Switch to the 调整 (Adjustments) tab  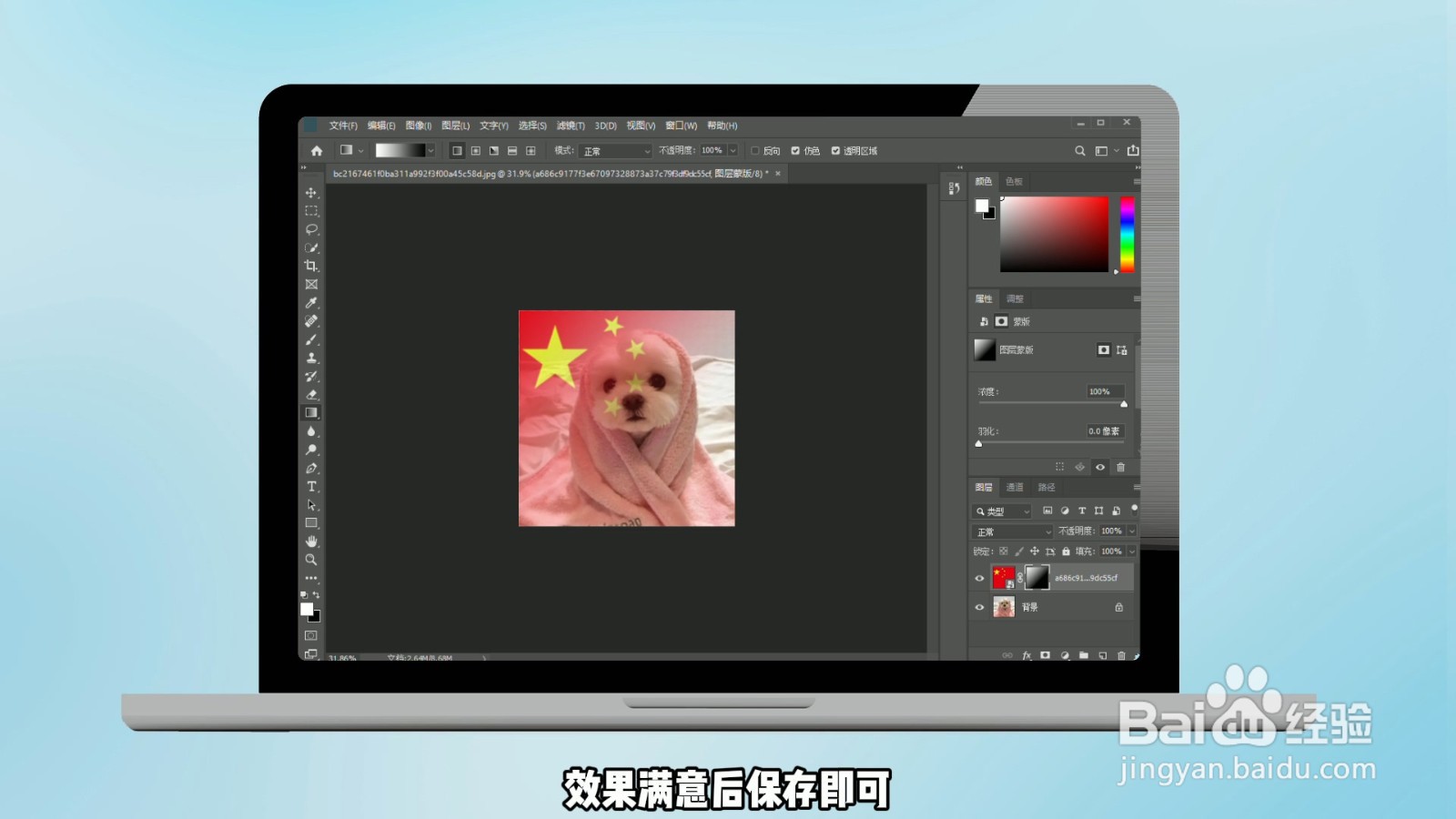tap(1015, 299)
